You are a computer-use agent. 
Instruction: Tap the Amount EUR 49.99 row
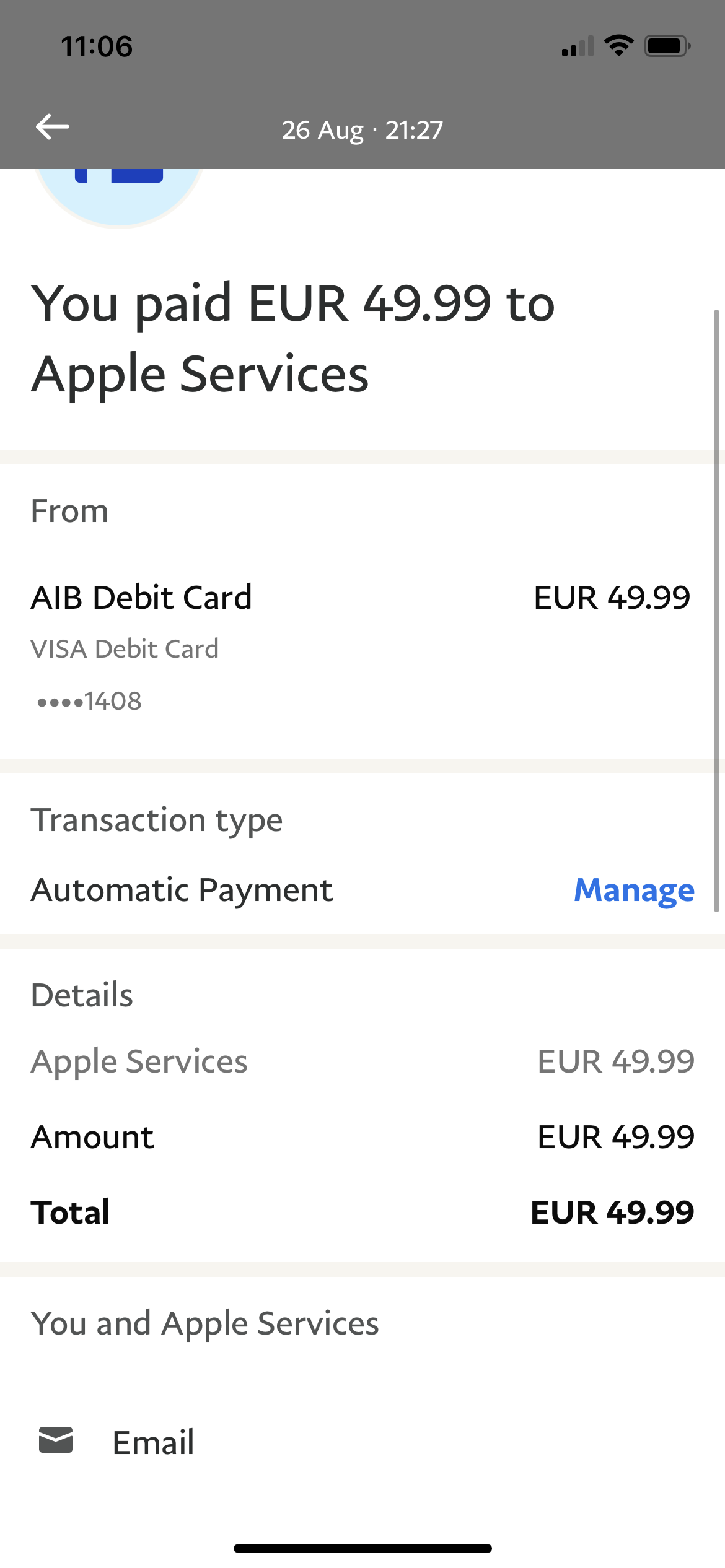click(x=362, y=1137)
